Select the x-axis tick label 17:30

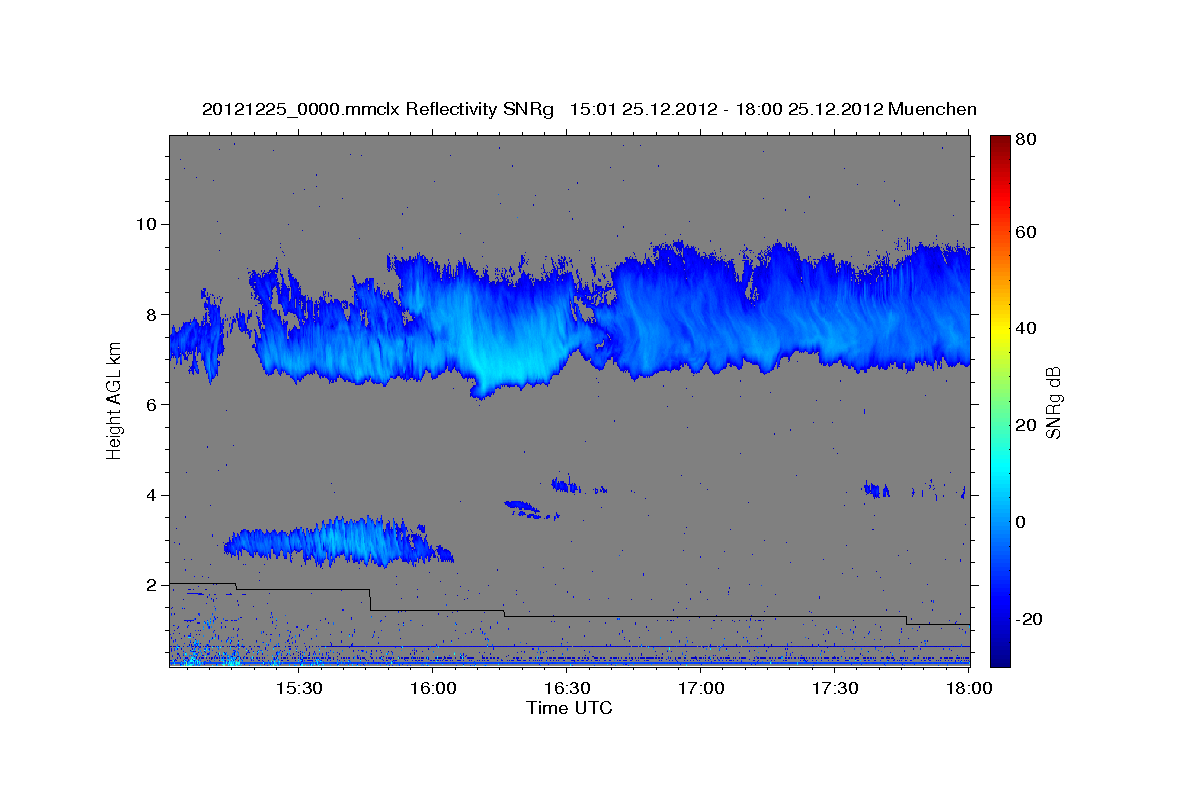835,688
